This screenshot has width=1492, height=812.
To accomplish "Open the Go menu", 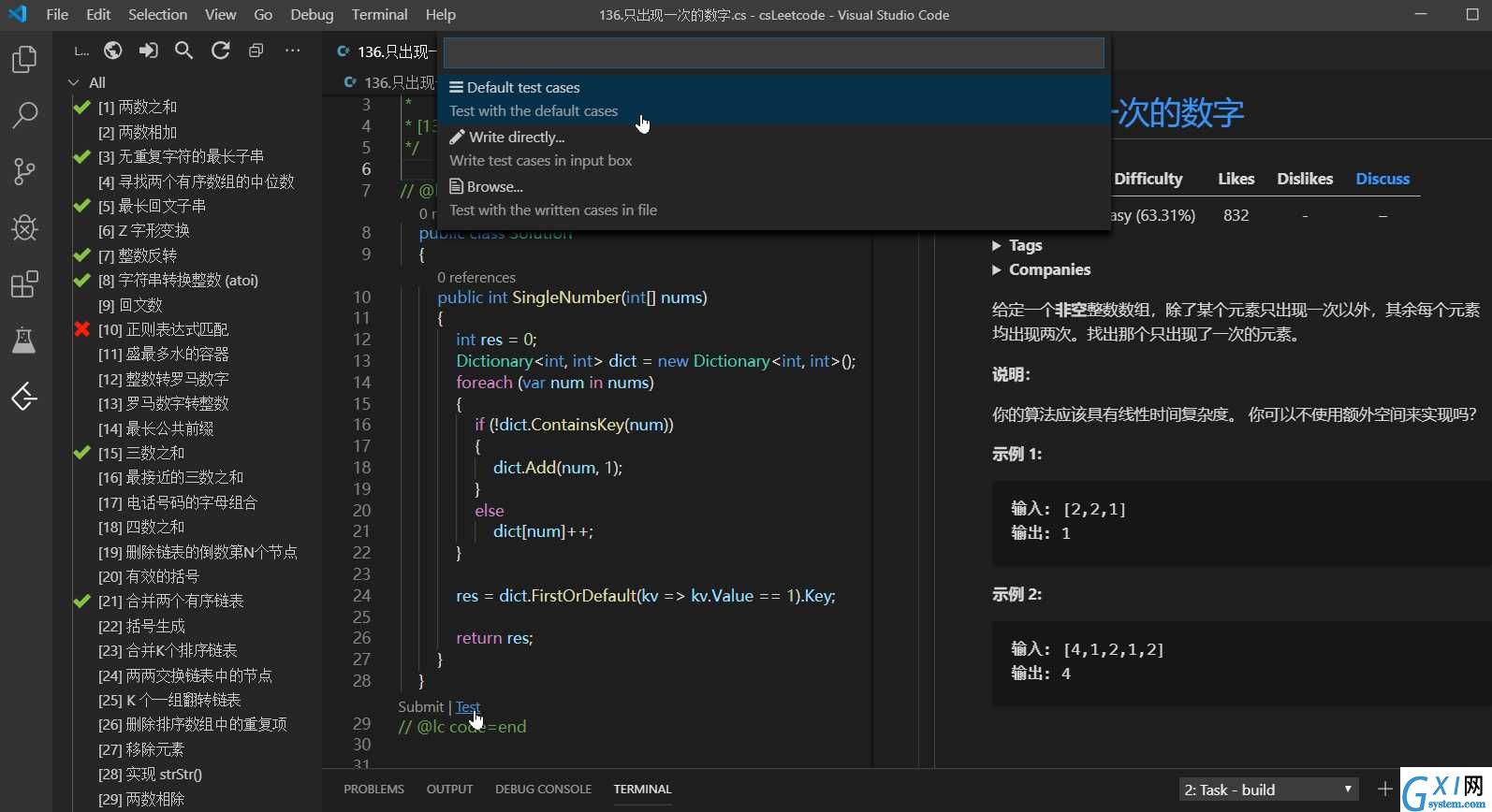I will (x=263, y=14).
